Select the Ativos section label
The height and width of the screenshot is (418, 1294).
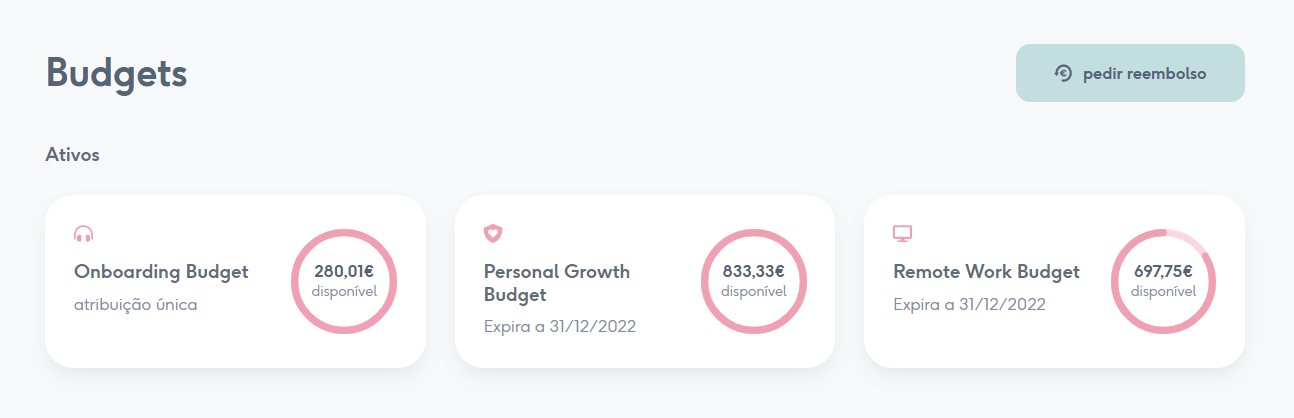pos(72,155)
